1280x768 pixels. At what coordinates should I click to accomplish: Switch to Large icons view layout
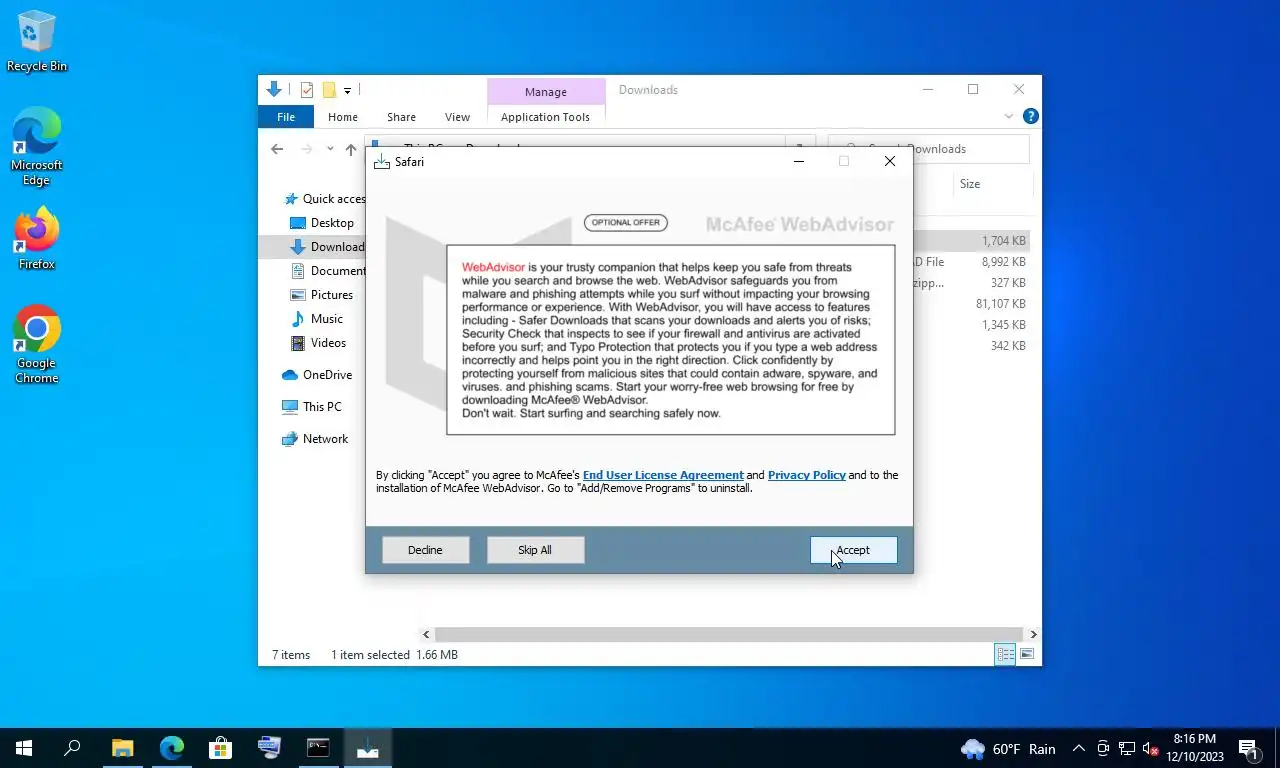click(1026, 655)
